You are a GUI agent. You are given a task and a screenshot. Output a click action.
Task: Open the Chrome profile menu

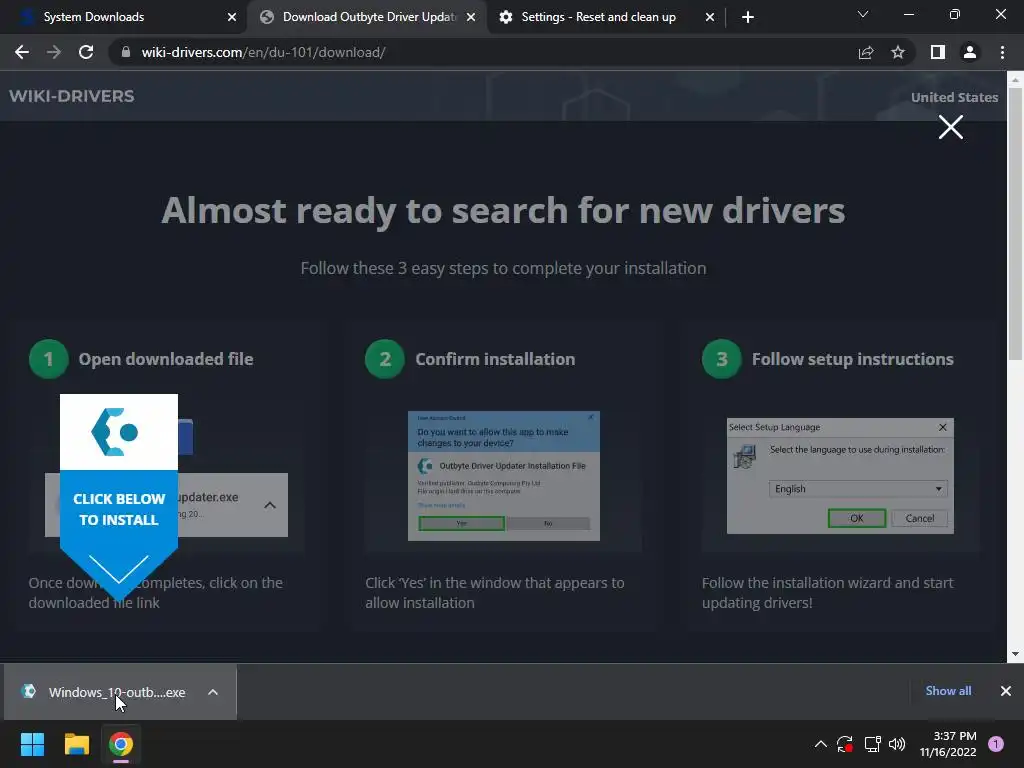pyautogui.click(x=970, y=52)
